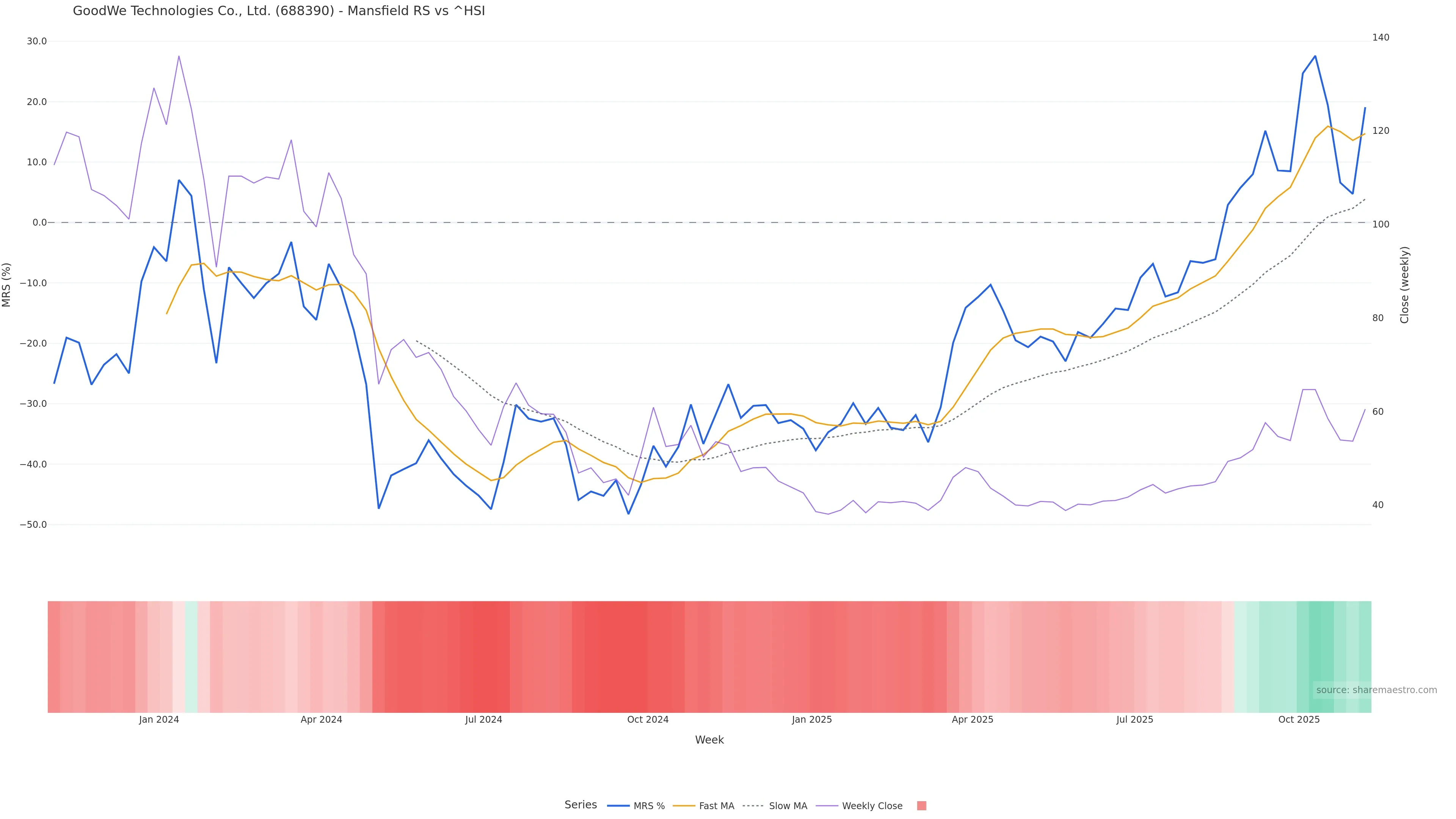Select the 'Close (weekly)' right axis title

click(x=1404, y=285)
